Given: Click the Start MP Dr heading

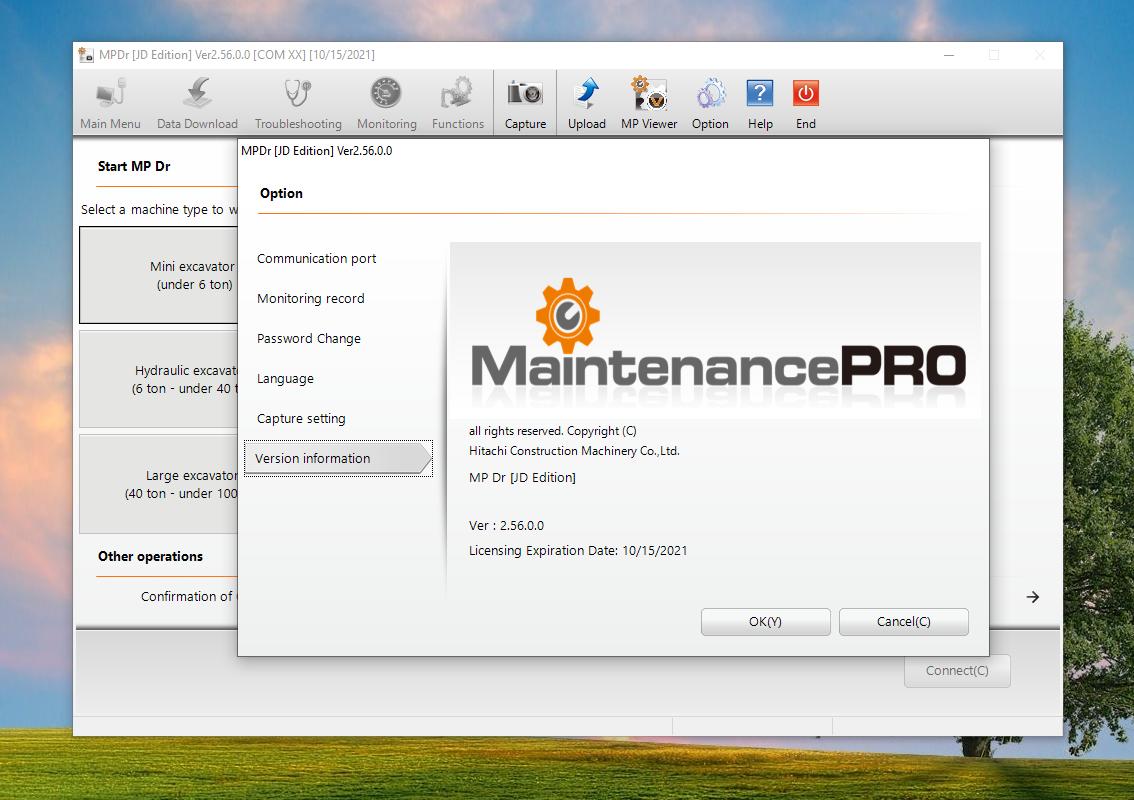Looking at the screenshot, I should pyautogui.click(x=134, y=166).
